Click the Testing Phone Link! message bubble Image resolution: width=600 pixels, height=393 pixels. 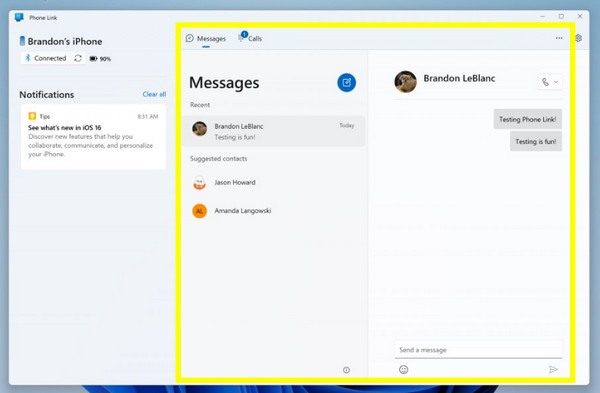527,119
